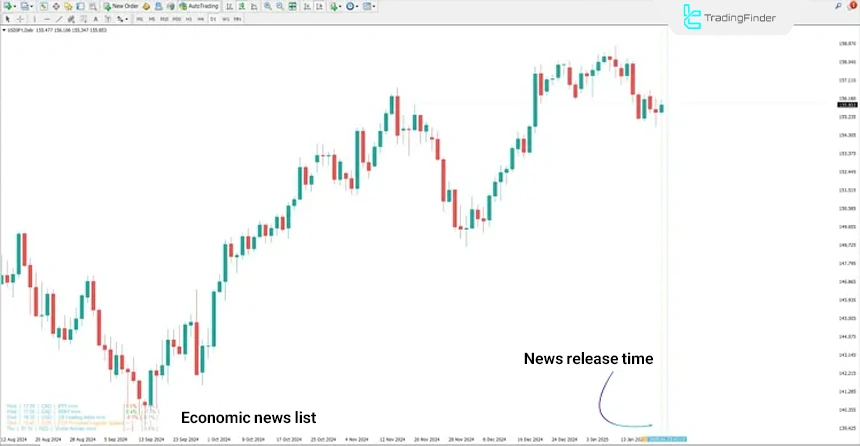The height and width of the screenshot is (446, 860).
Task: Open the Periods clock icon
Action: 350,7
